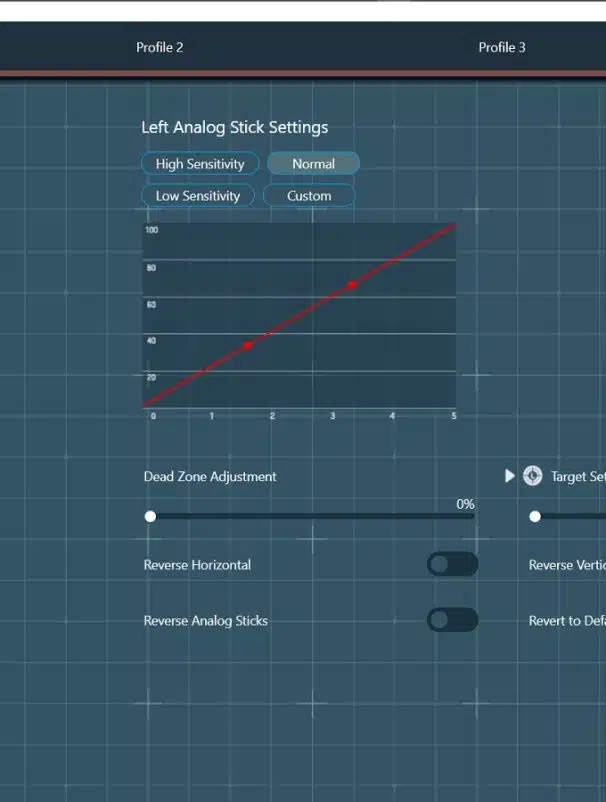Click the 0% dead zone value
Screen dimensions: 606x802
[x=465, y=504]
